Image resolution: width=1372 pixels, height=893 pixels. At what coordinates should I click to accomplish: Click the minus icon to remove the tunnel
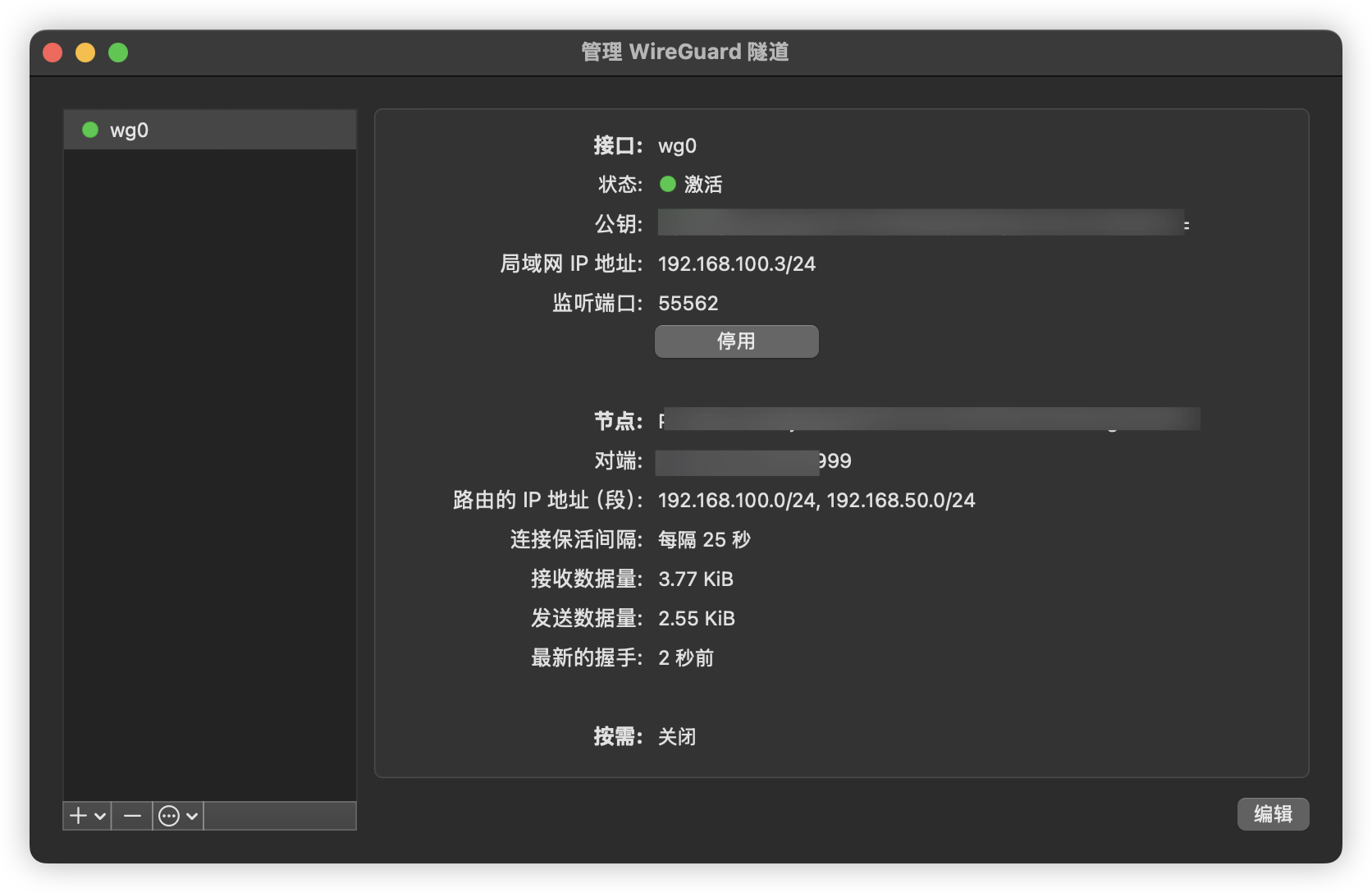pyautogui.click(x=132, y=816)
